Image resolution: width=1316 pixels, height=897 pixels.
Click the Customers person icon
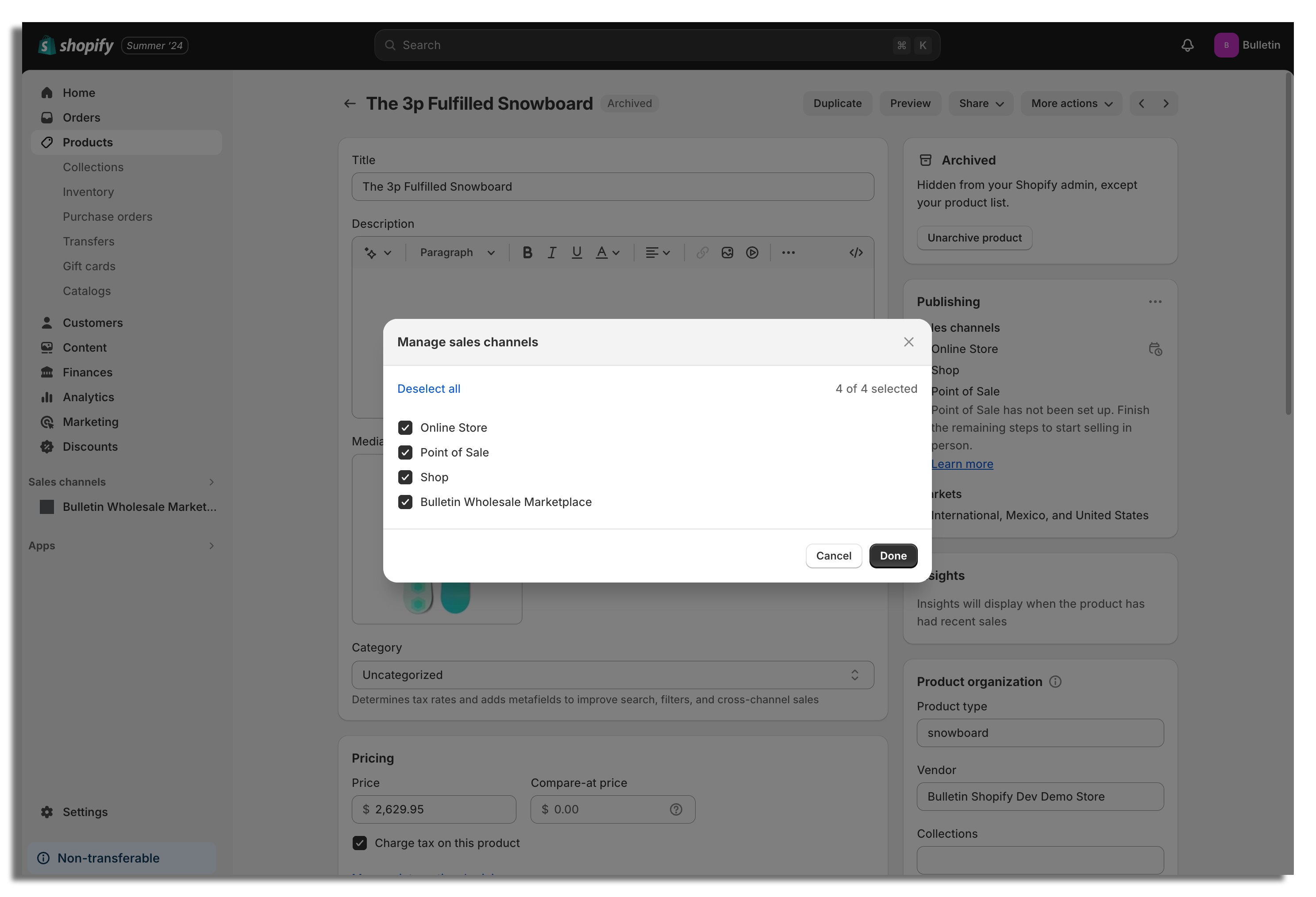pyautogui.click(x=47, y=323)
